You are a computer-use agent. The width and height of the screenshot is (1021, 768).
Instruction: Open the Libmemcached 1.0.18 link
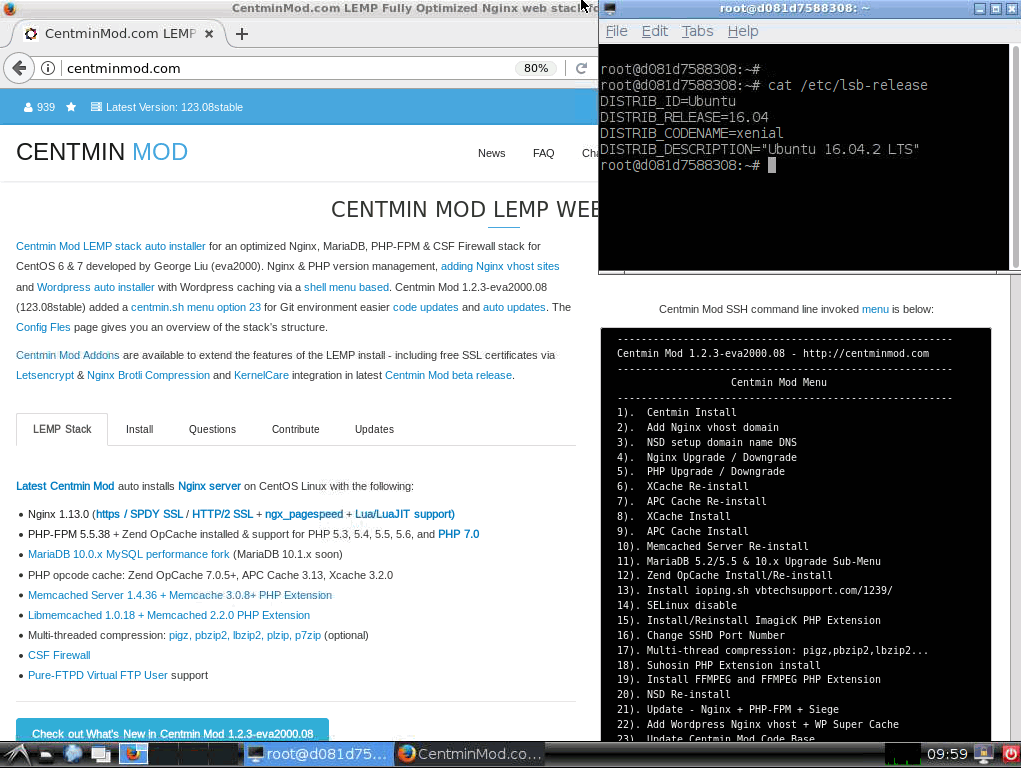tap(169, 616)
